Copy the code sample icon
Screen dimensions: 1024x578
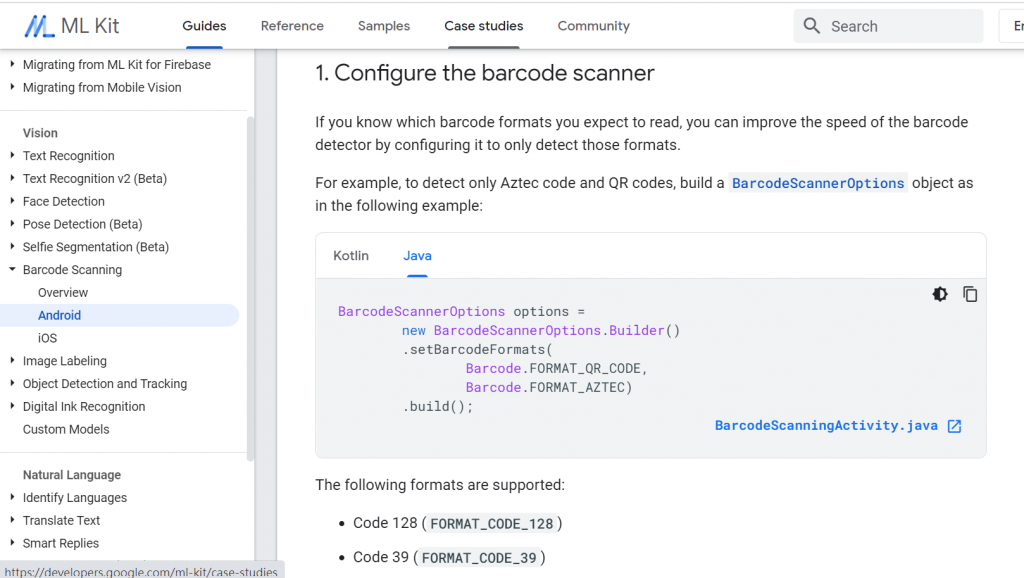tap(970, 294)
